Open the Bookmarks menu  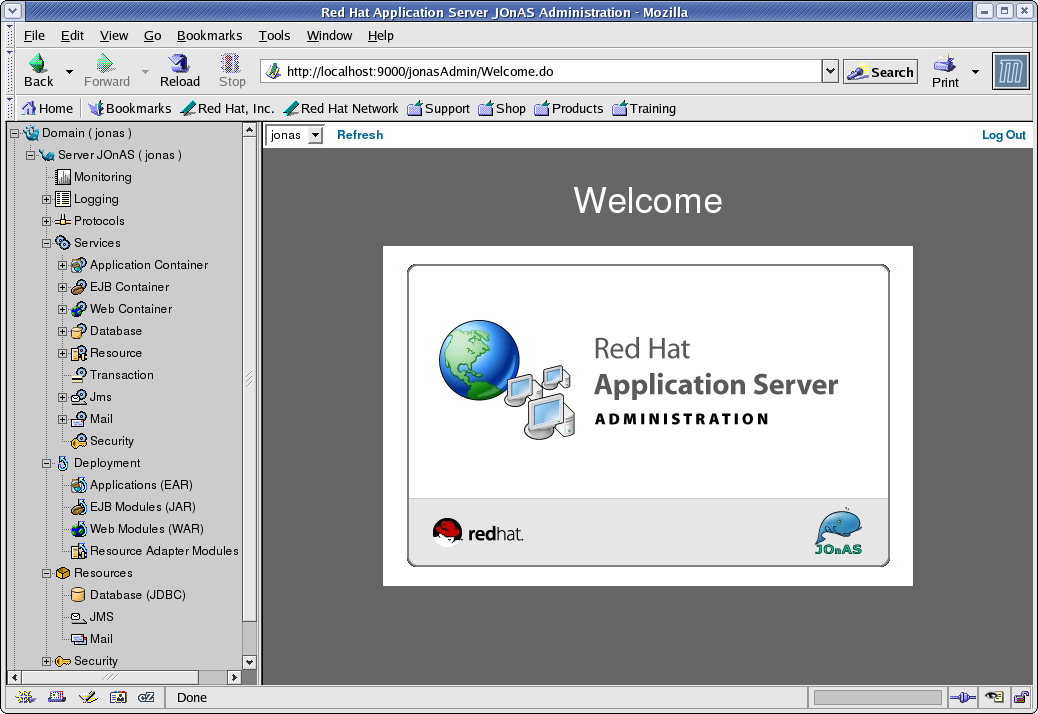coord(209,35)
